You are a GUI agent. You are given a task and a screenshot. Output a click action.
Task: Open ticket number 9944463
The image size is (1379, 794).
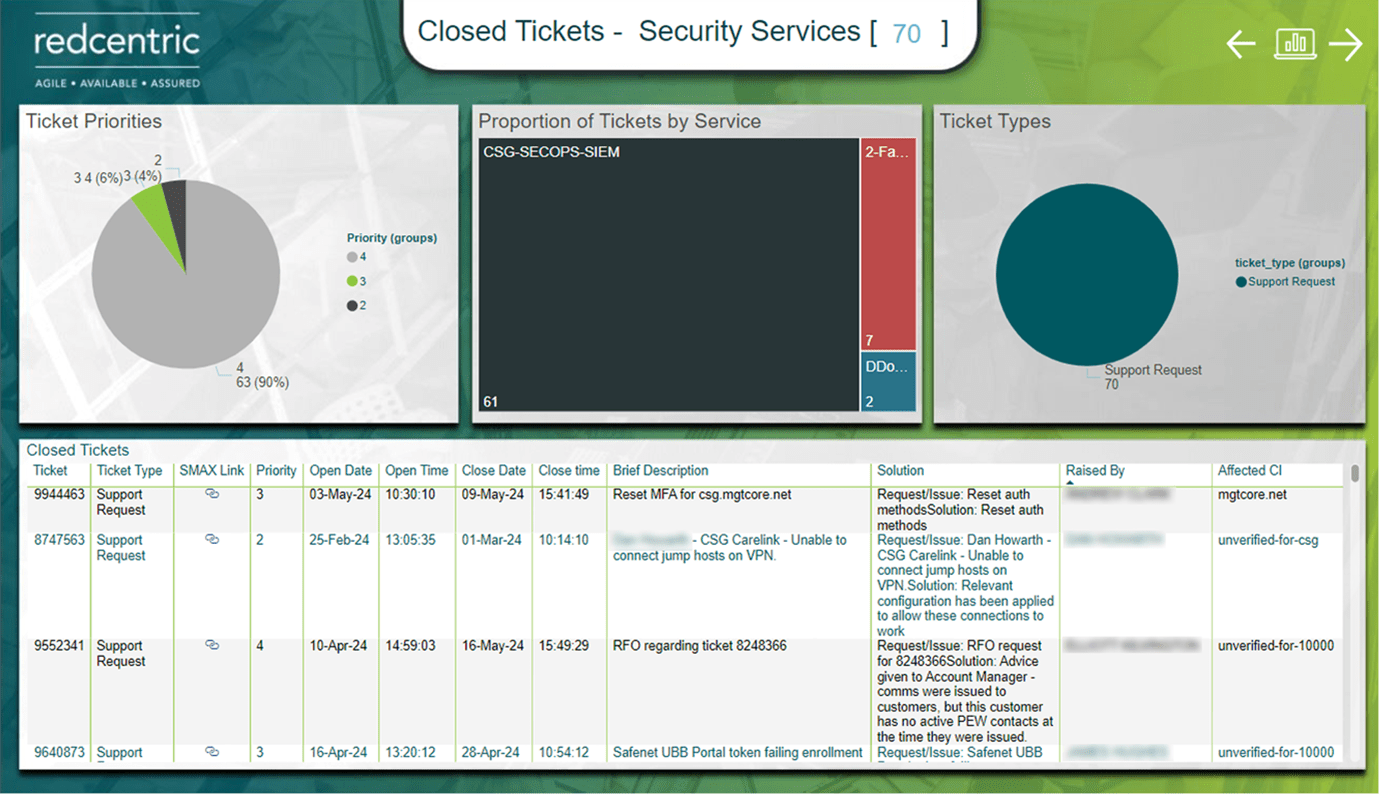pyautogui.click(x=60, y=494)
